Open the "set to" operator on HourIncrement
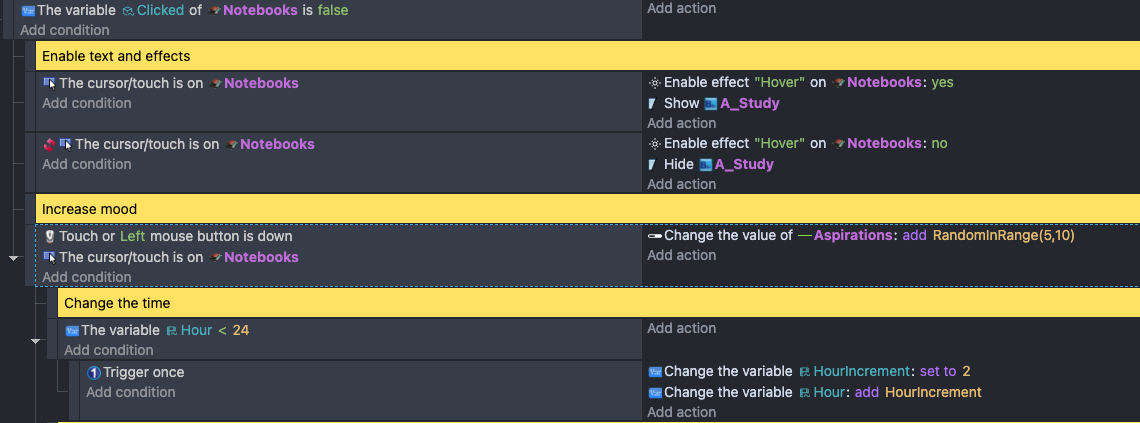Viewport: 1140px width, 423px height. (939, 372)
